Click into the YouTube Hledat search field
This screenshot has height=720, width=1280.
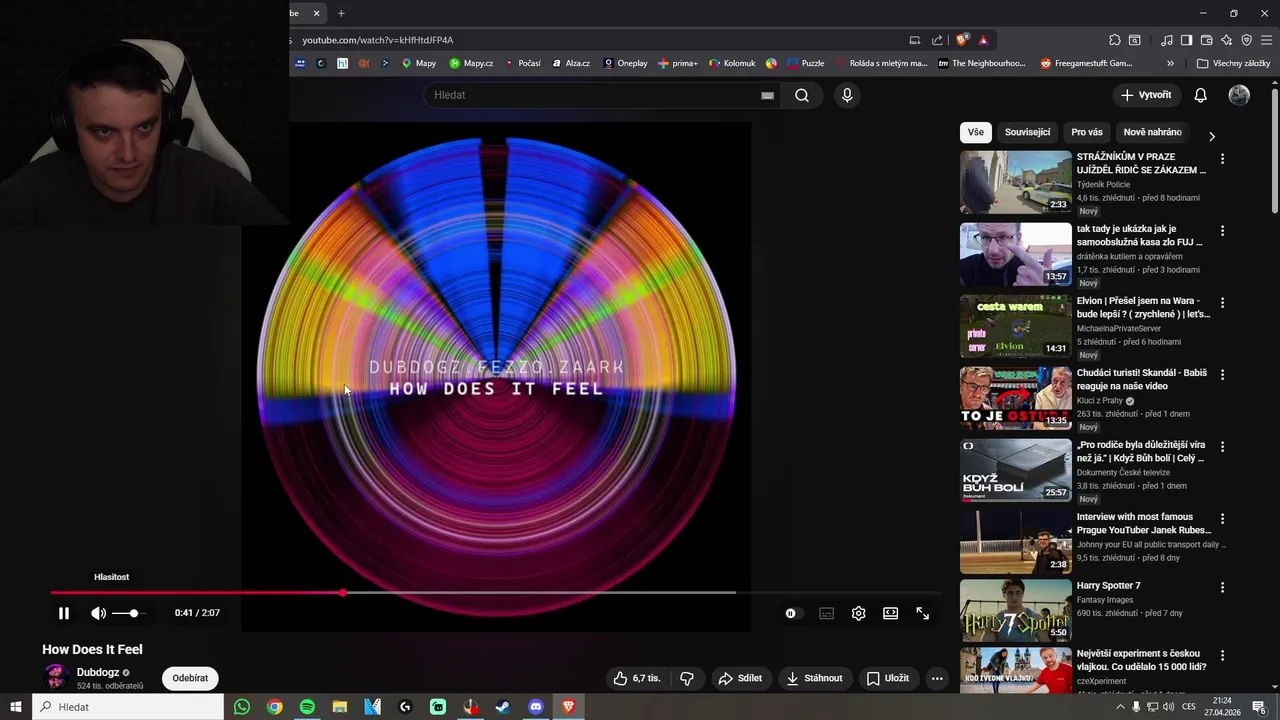595,95
